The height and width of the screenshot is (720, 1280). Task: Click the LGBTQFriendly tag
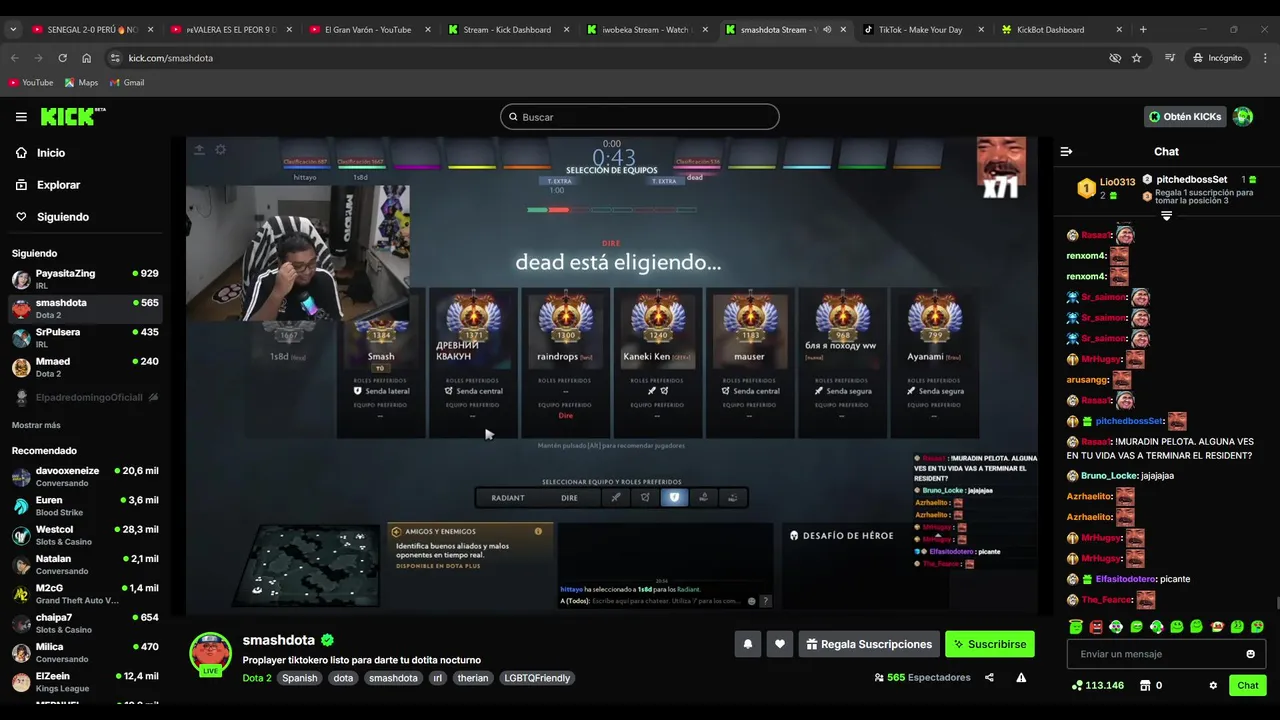537,678
